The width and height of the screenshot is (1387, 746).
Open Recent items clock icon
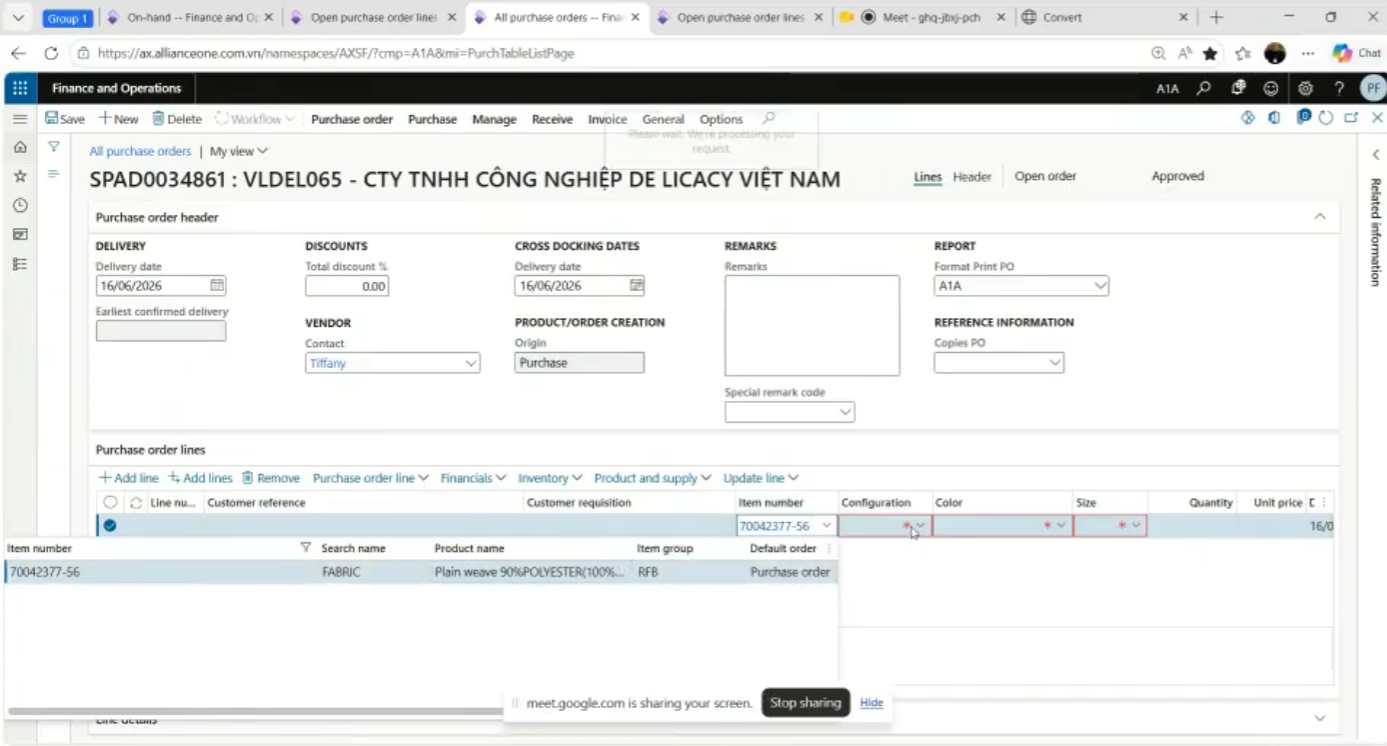20,205
